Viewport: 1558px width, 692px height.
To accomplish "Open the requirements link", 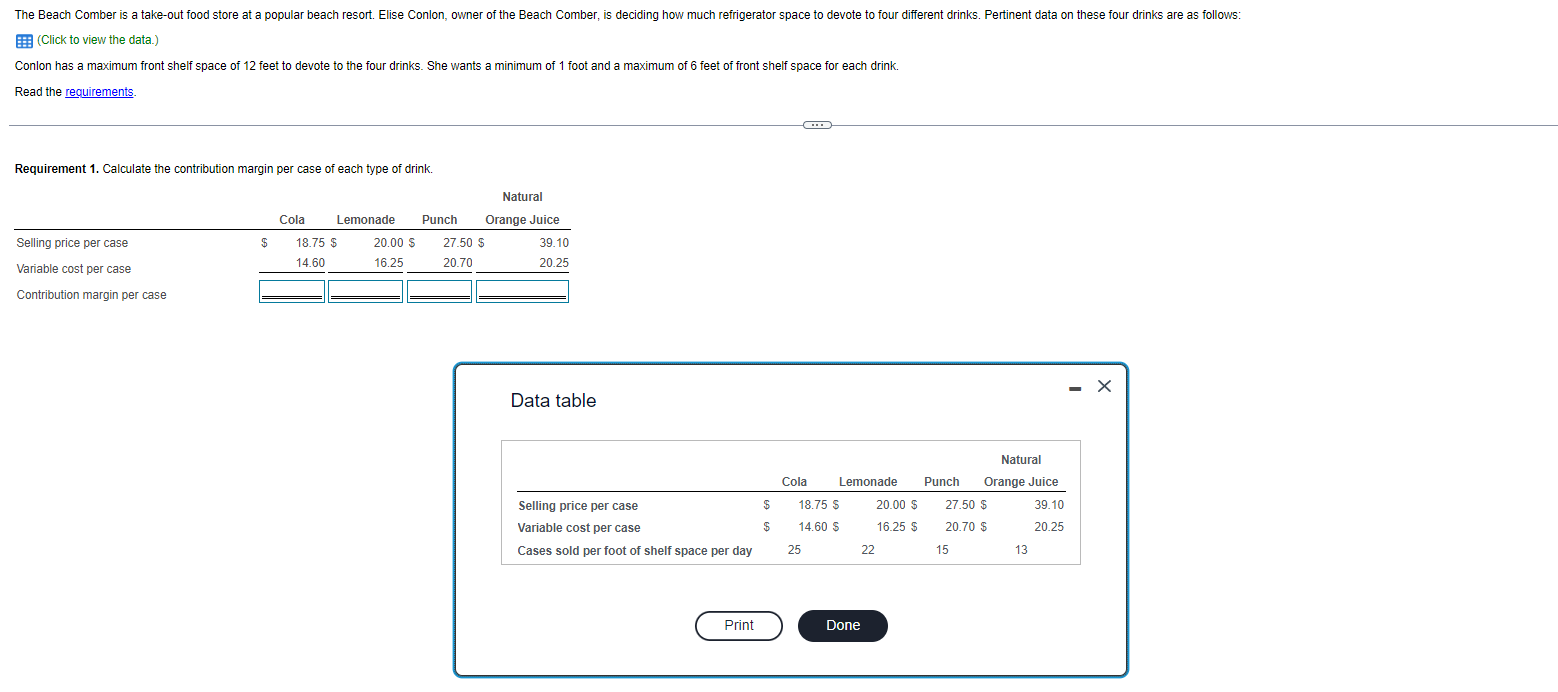I will tap(99, 92).
